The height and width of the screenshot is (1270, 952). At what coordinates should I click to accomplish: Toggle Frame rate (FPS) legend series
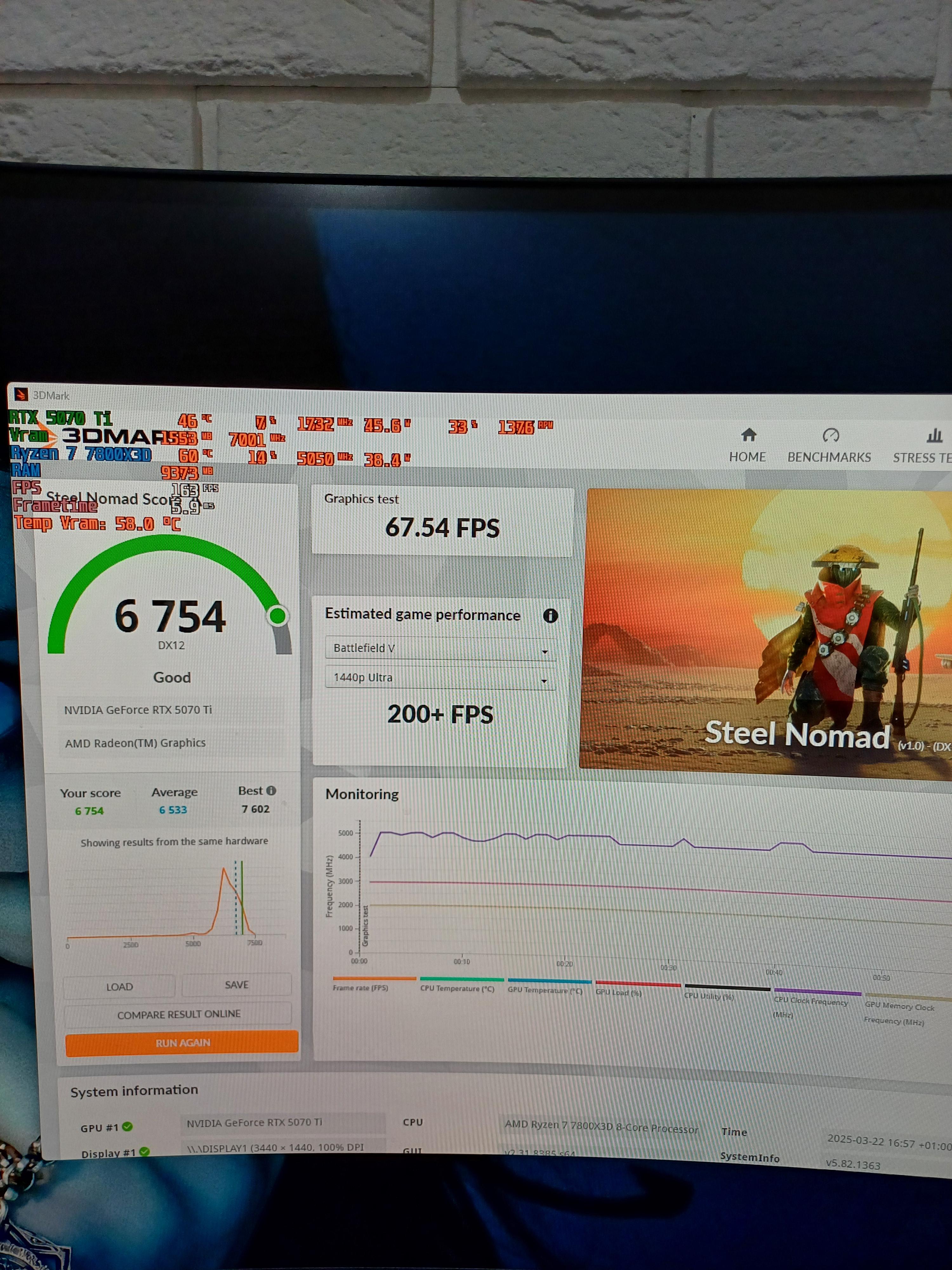coord(361,987)
